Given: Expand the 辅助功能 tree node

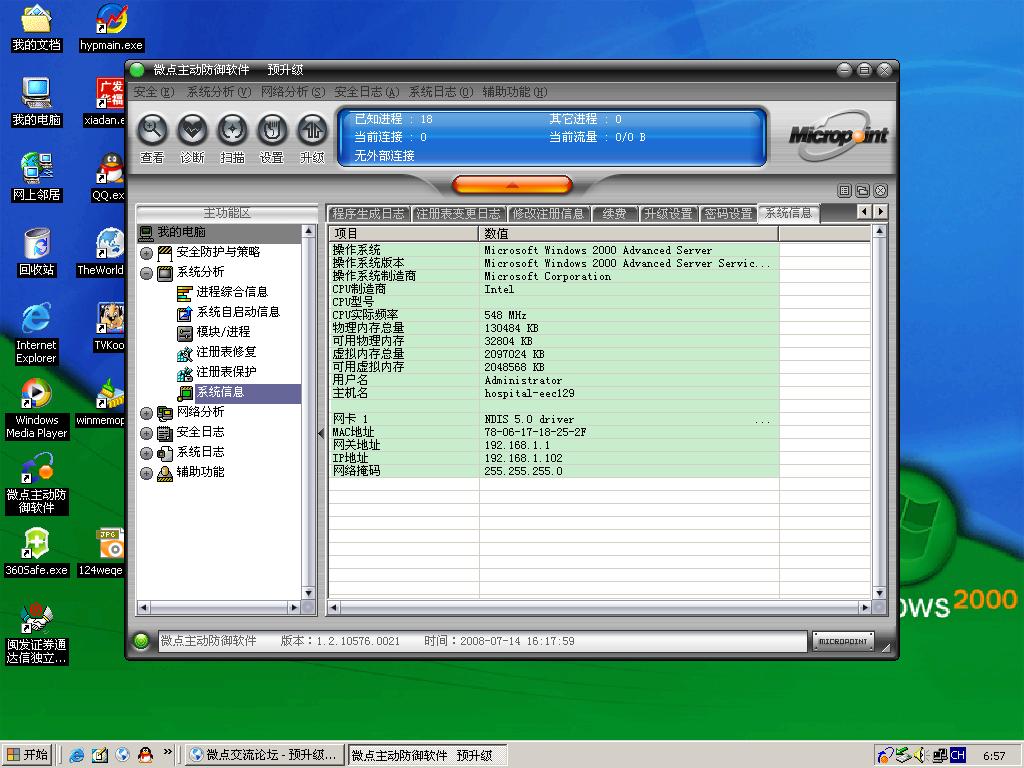Looking at the screenshot, I should coord(146,473).
